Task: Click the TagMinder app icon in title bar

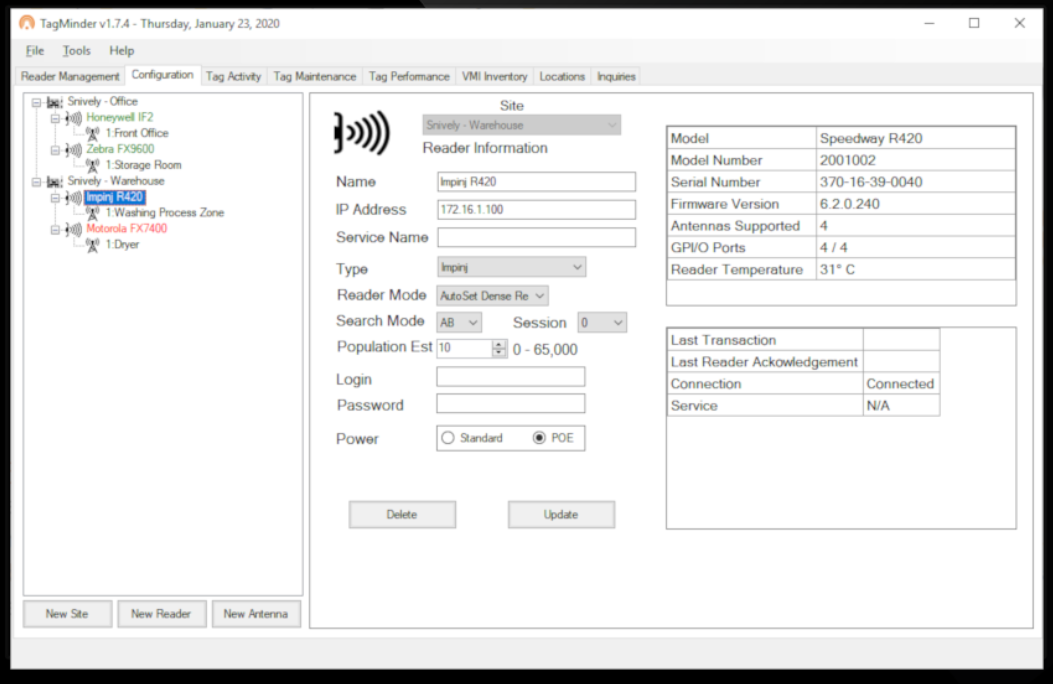Action: pos(27,23)
